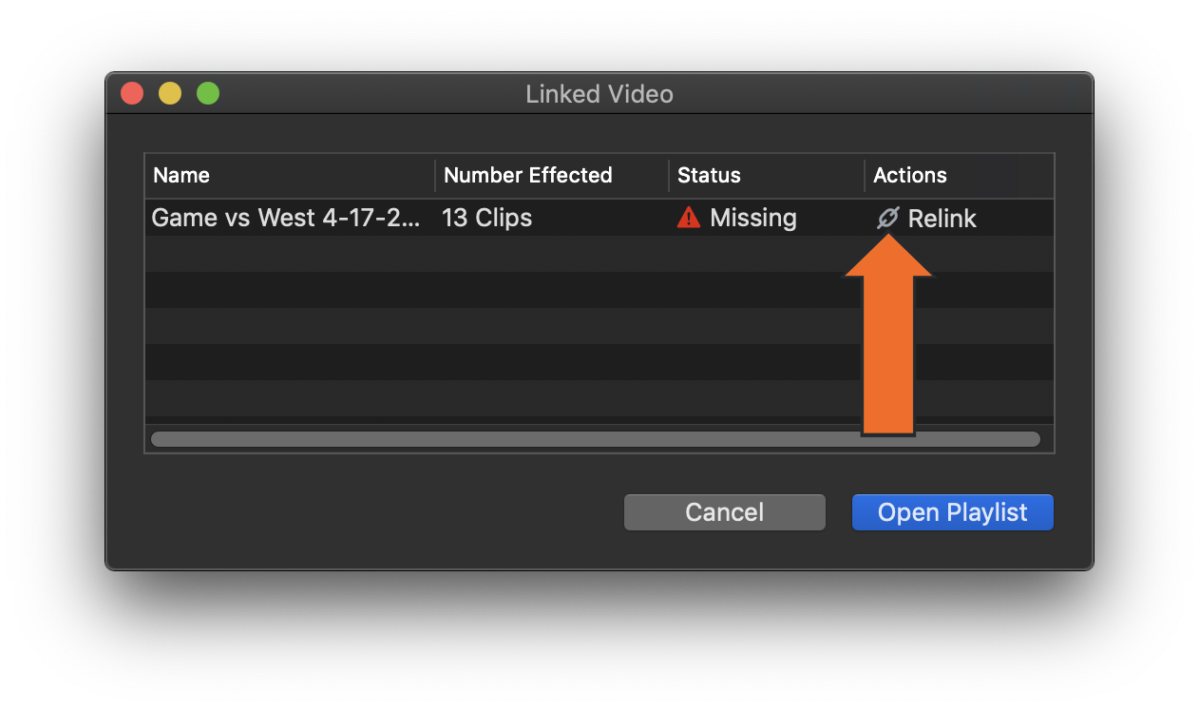This screenshot has height=711, width=1200.
Task: Zoom window with the green button
Action: point(208,94)
